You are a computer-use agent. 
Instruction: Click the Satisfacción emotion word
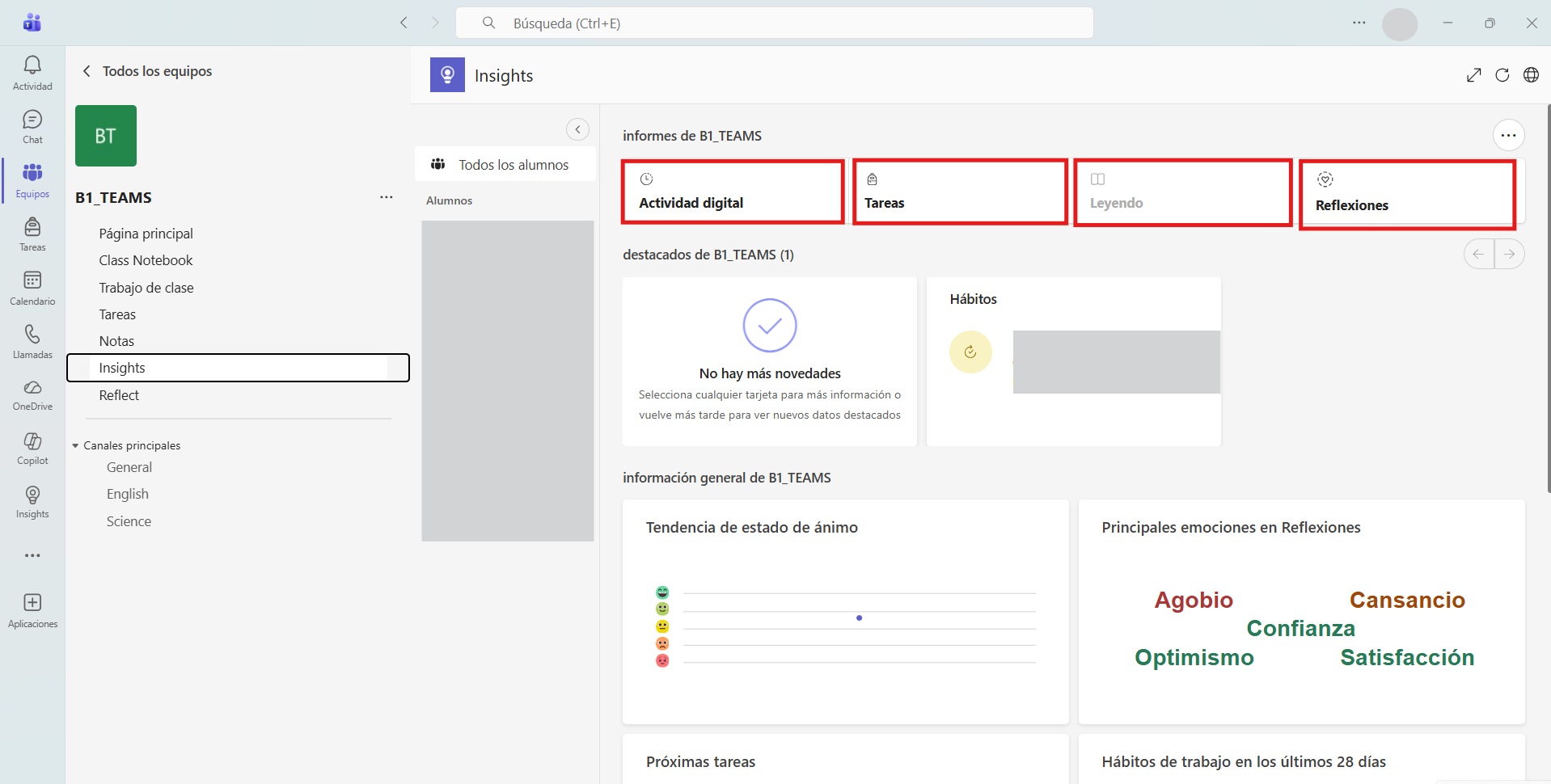point(1407,657)
